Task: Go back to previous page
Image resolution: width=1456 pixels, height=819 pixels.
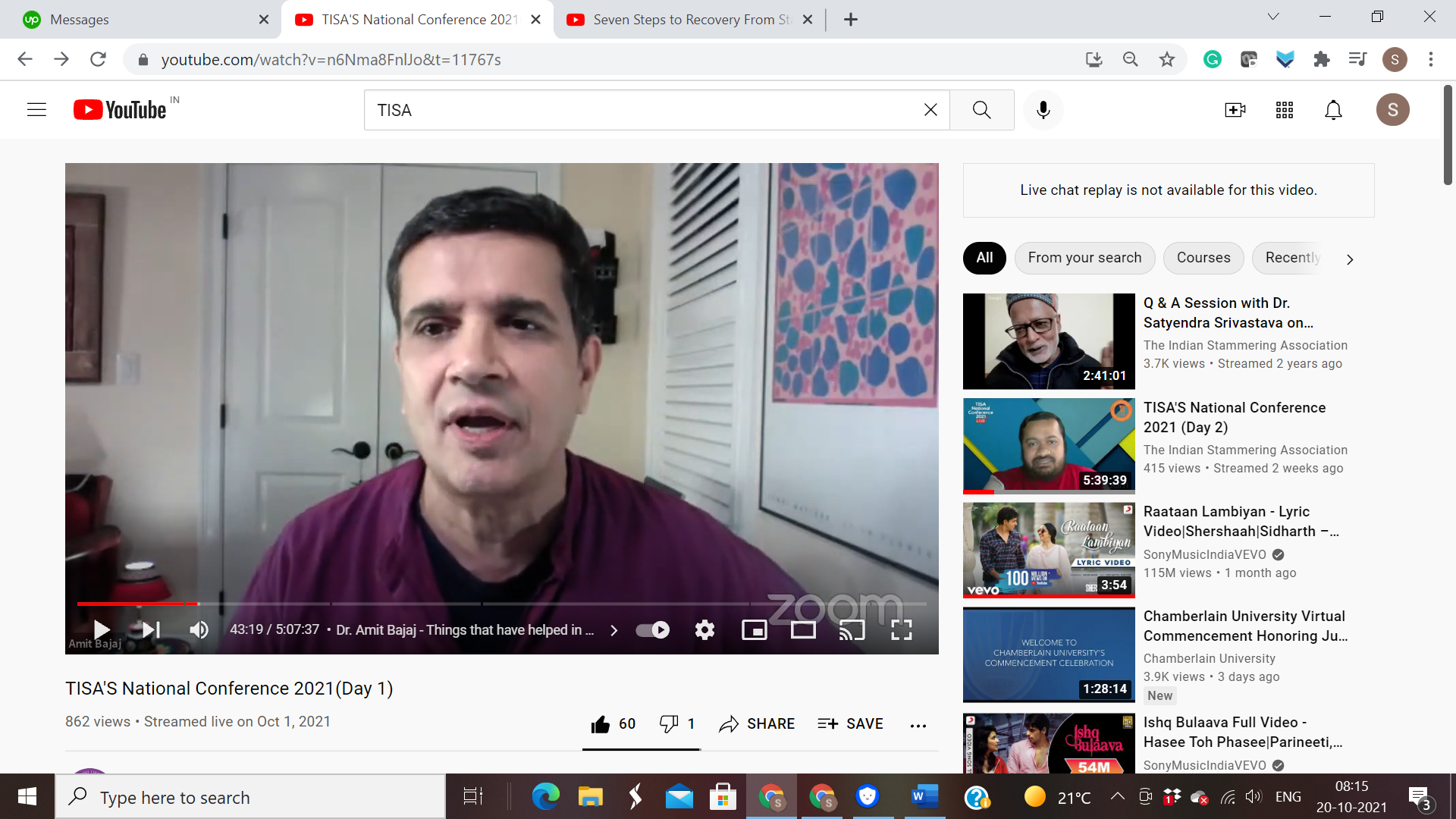Action: pos(25,59)
